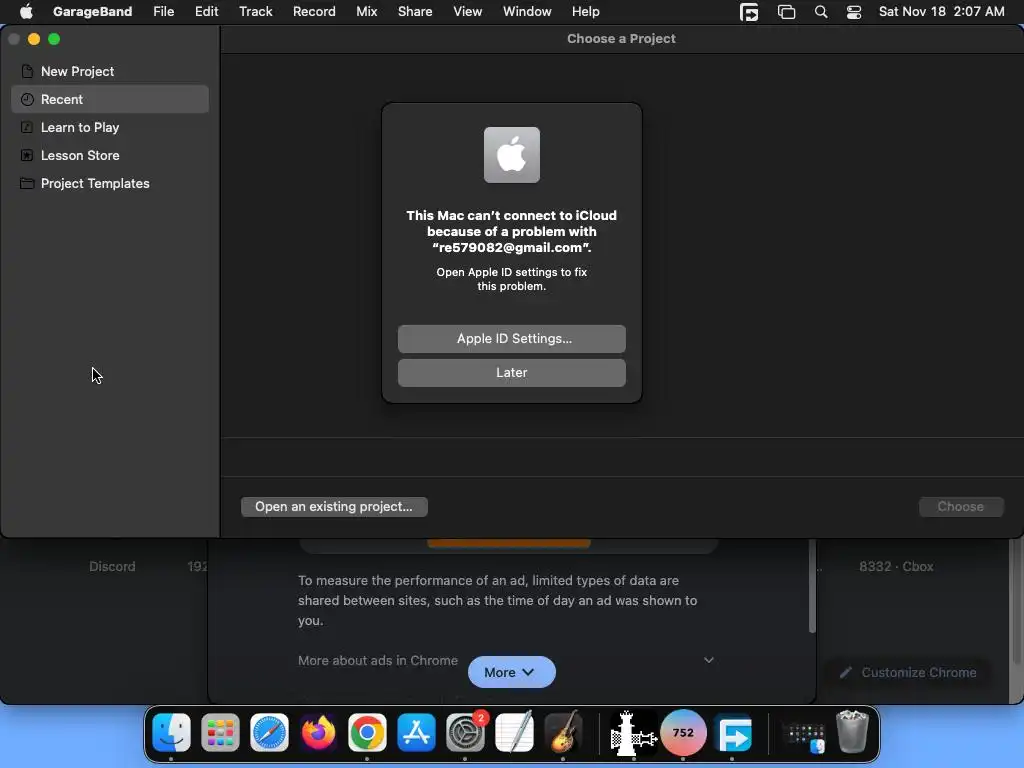This screenshot has width=1024, height=768.
Task: Open the Window menu
Action: tap(527, 11)
